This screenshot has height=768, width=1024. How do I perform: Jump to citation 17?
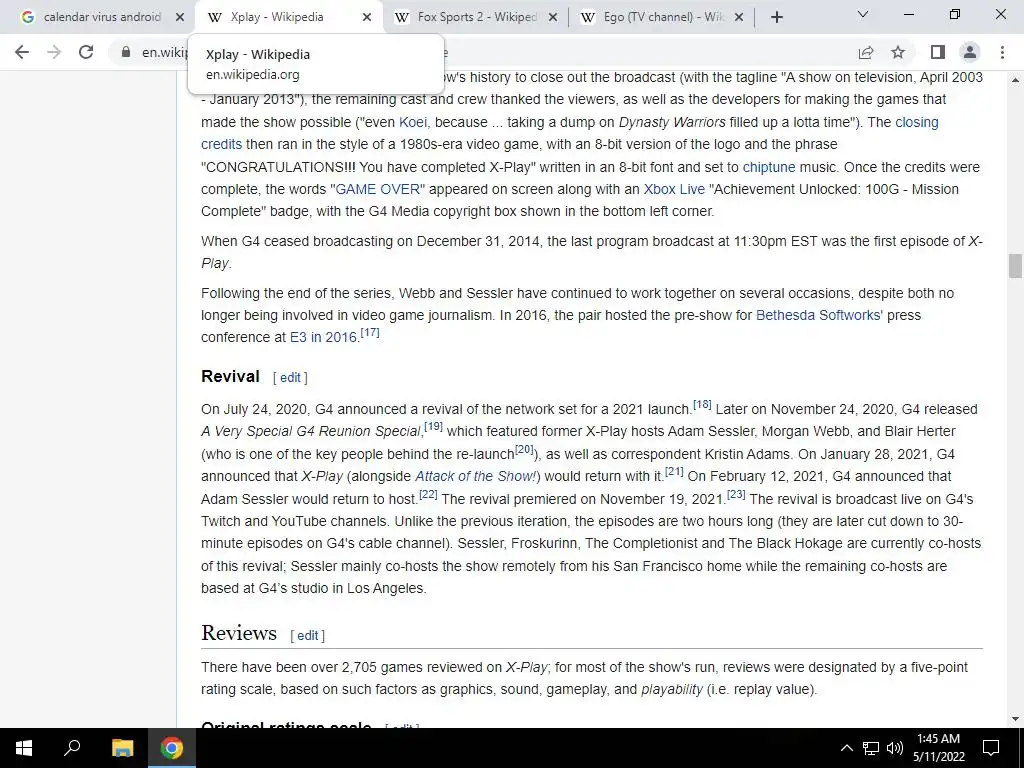[370, 332]
